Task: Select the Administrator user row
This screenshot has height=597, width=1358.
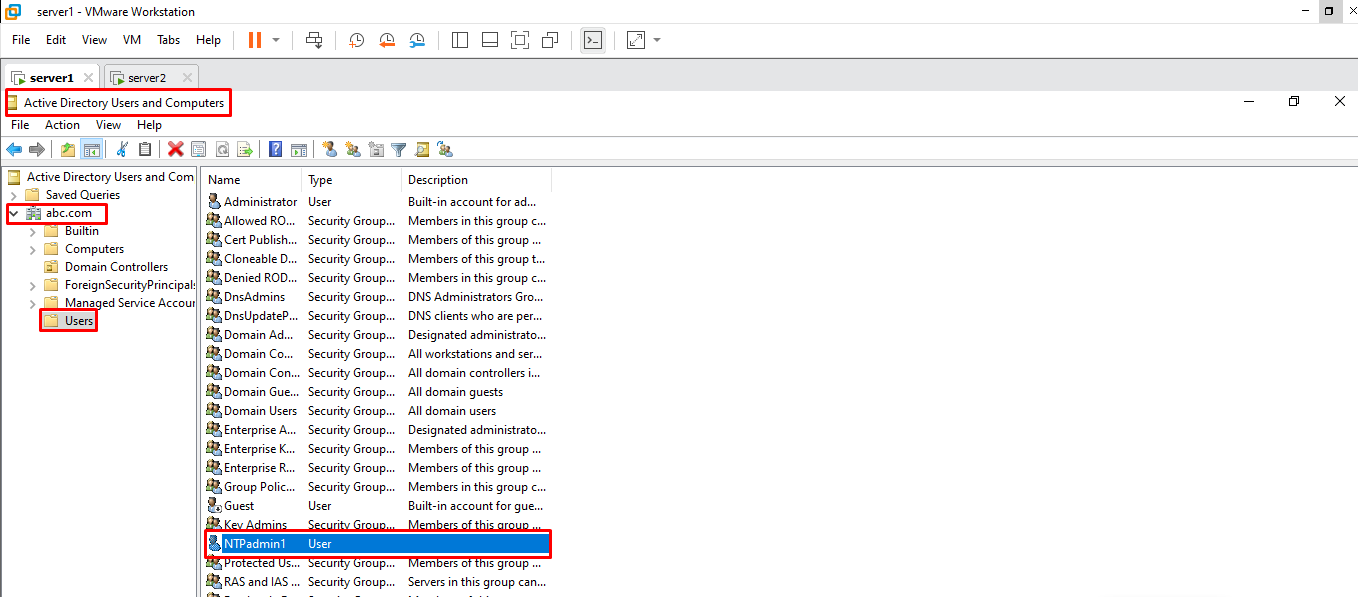Action: 378,202
